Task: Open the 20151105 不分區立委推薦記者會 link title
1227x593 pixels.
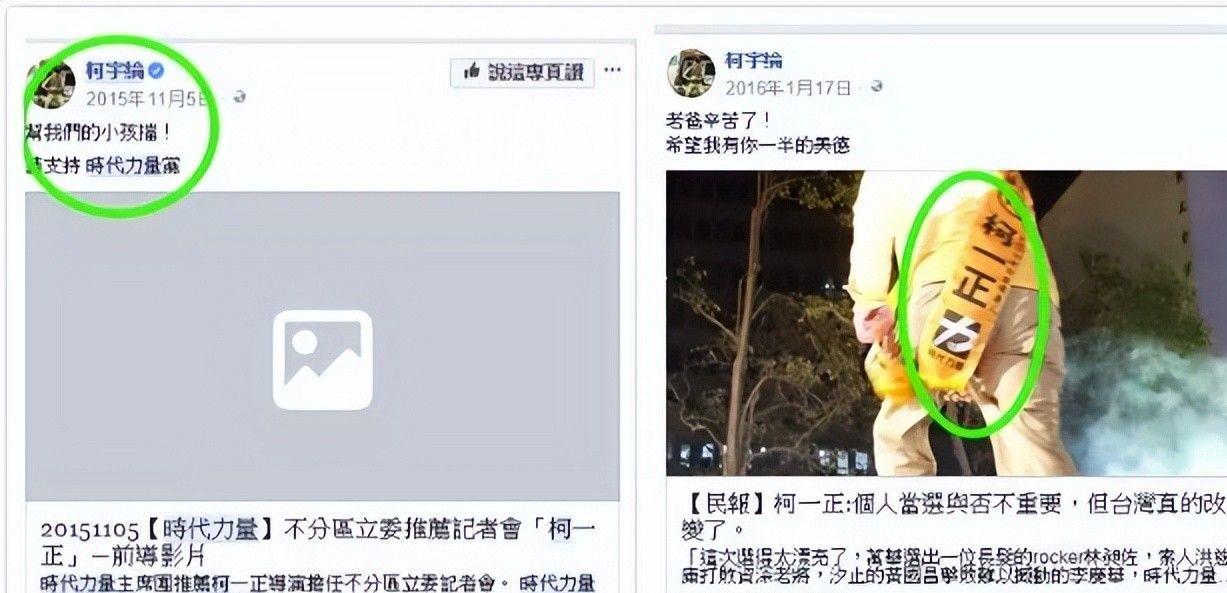Action: tap(319, 541)
